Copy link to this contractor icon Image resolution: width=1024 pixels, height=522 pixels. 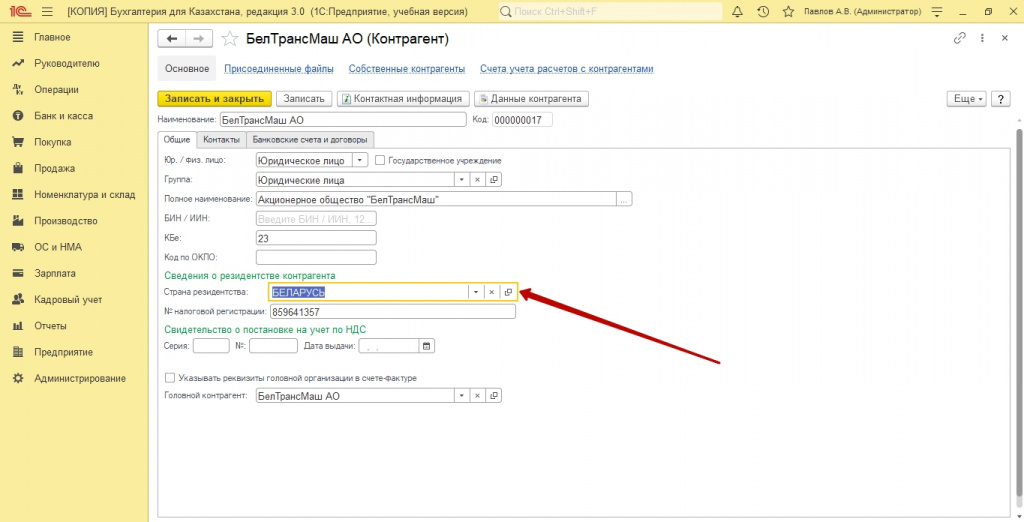[959, 39]
